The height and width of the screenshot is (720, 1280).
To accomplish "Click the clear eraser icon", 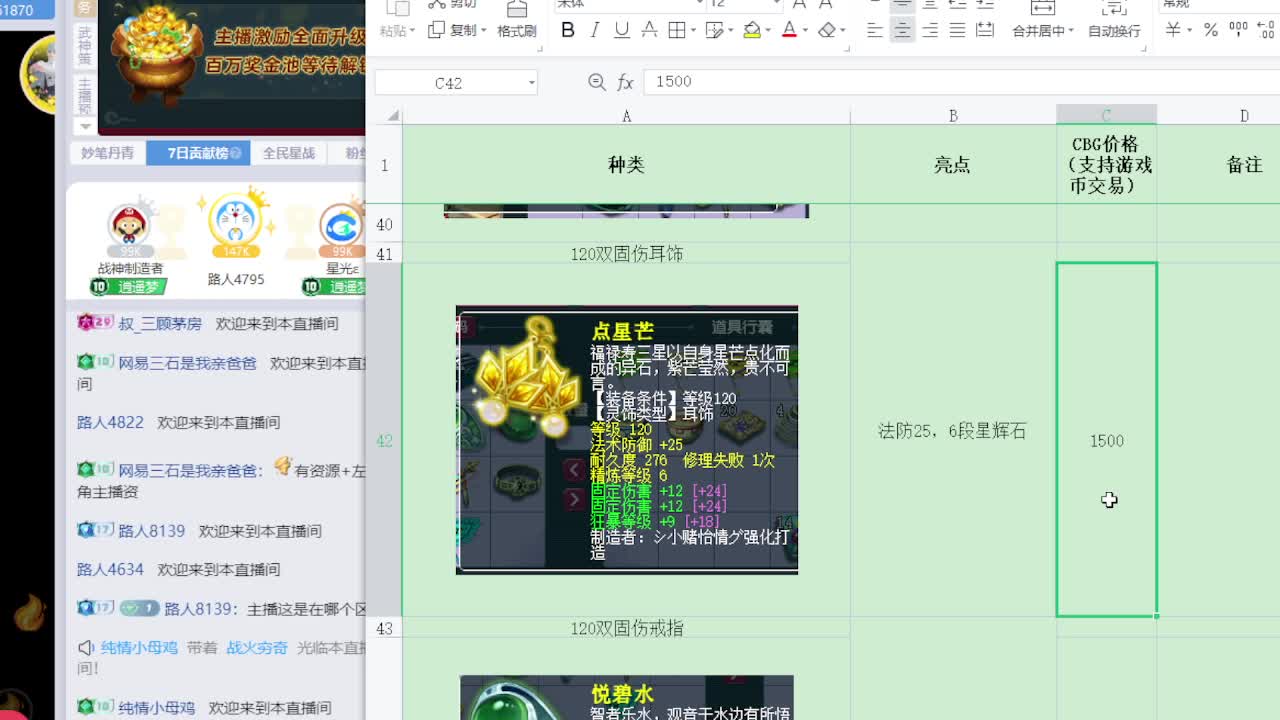I will [x=826, y=31].
